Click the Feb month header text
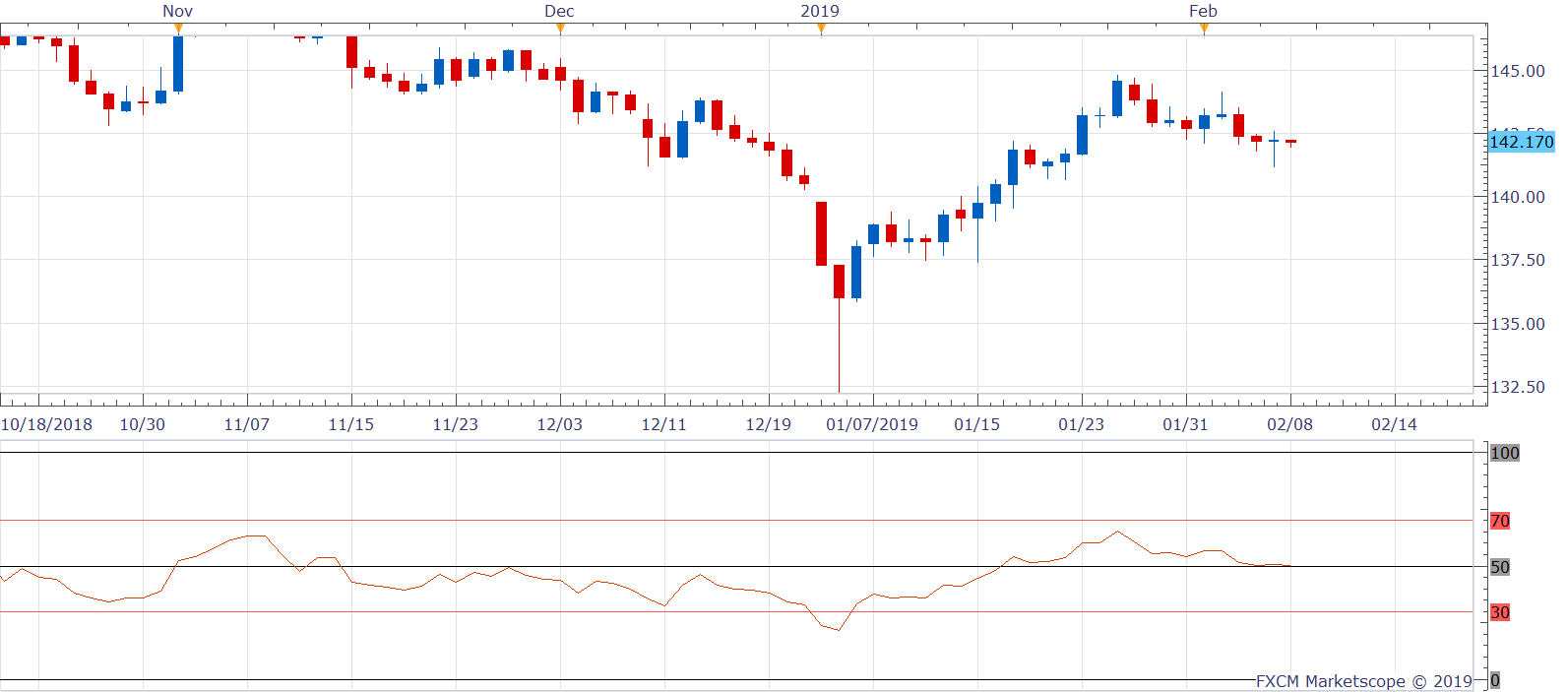This screenshot has width=1568, height=692. pos(1203,11)
